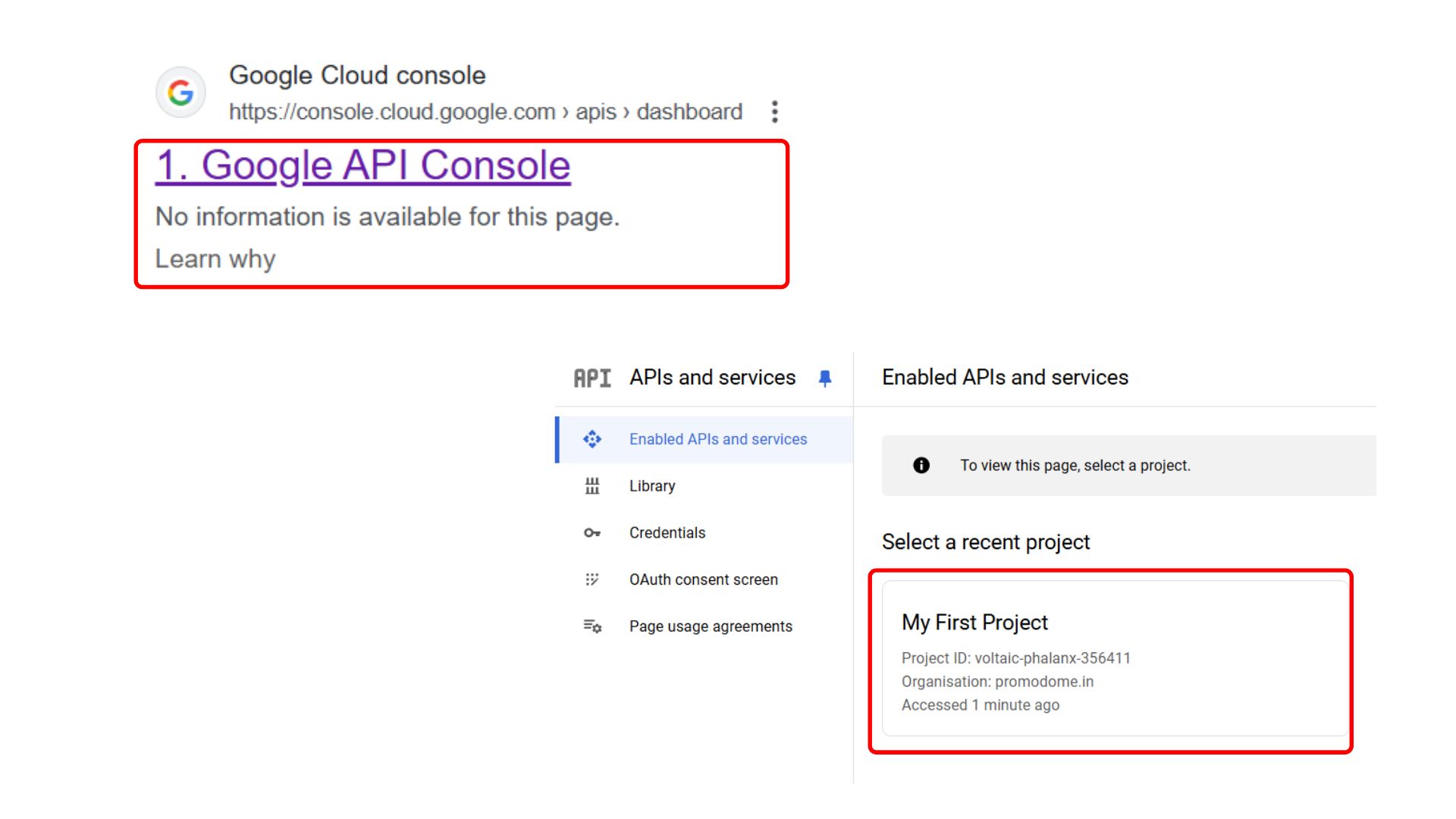This screenshot has width=1456, height=819.
Task: Select Enabled APIs and services menu entry
Action: [x=718, y=438]
